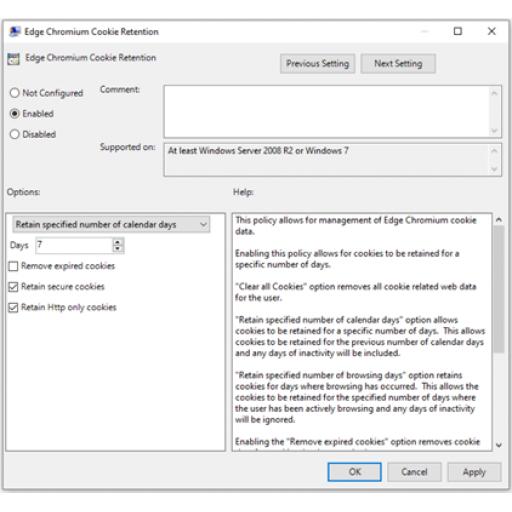Click inside the Days number field
This screenshot has height=512, width=512.
click(x=74, y=245)
